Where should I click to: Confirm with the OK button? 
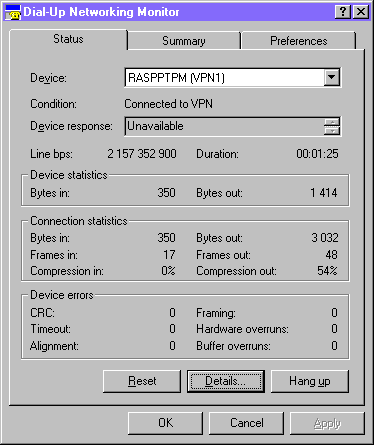point(165,423)
